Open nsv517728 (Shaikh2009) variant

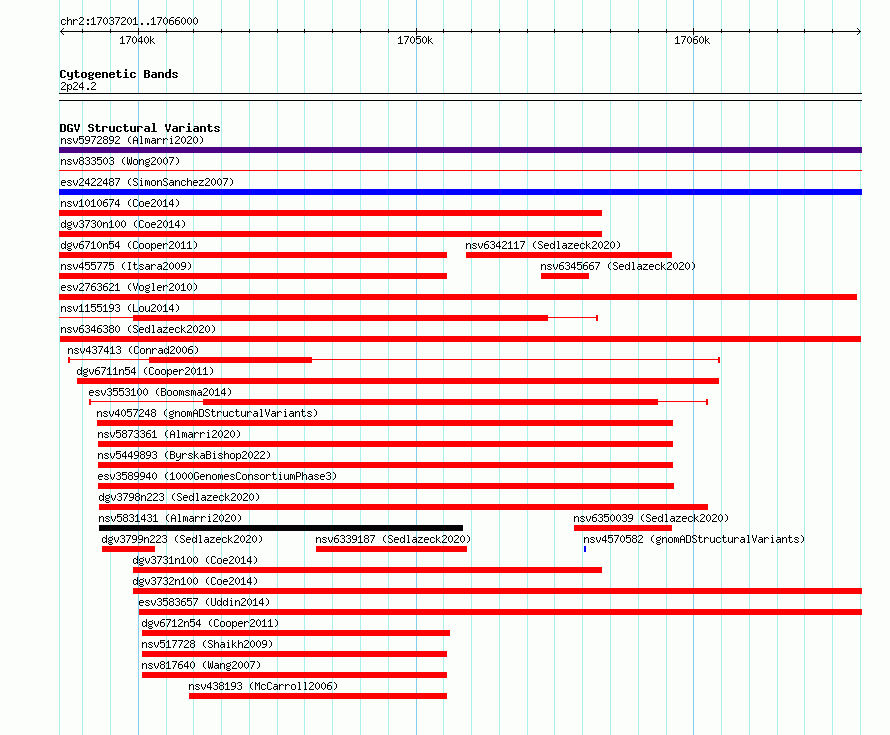tap(207, 644)
